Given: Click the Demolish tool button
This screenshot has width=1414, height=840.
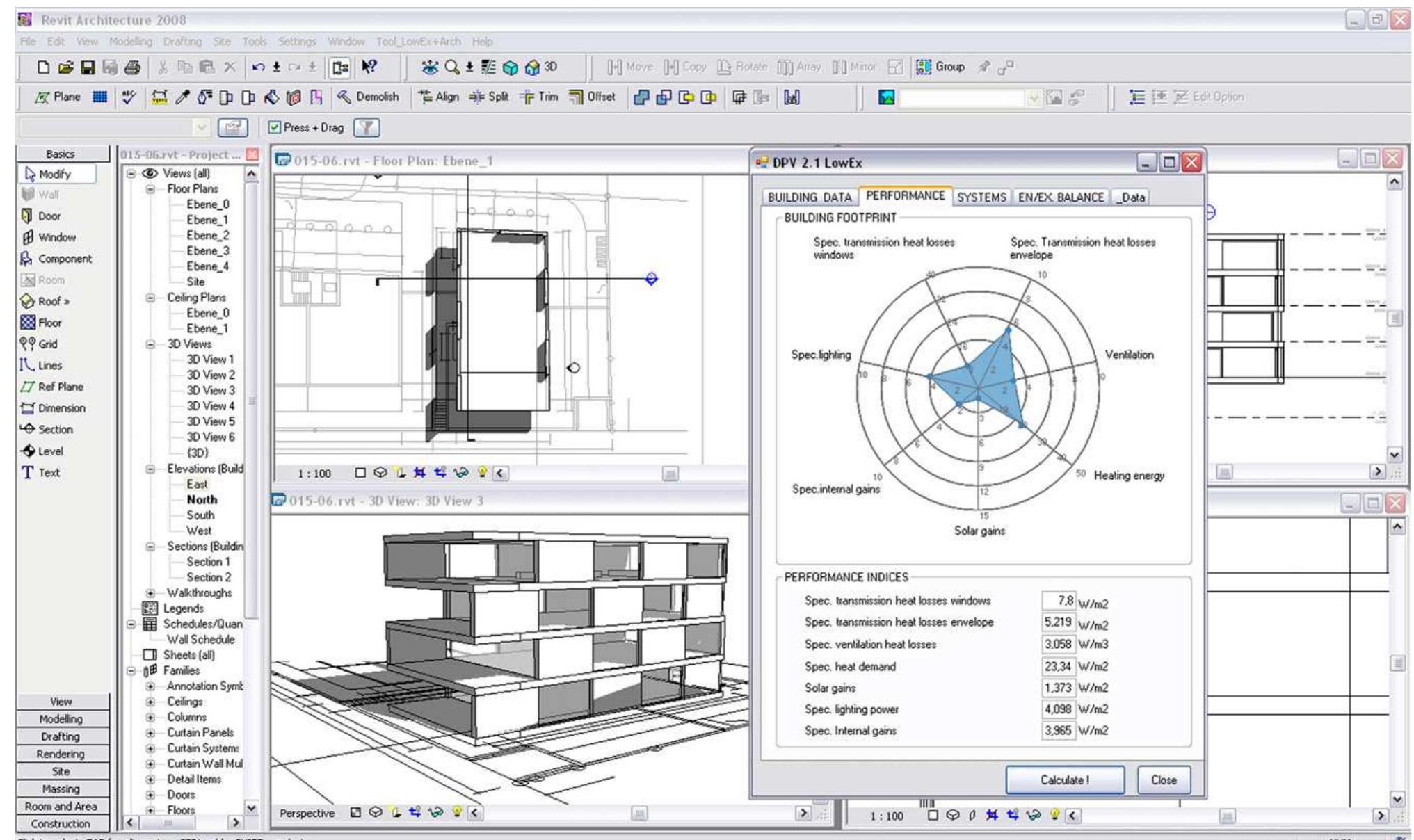Looking at the screenshot, I should 369,97.
